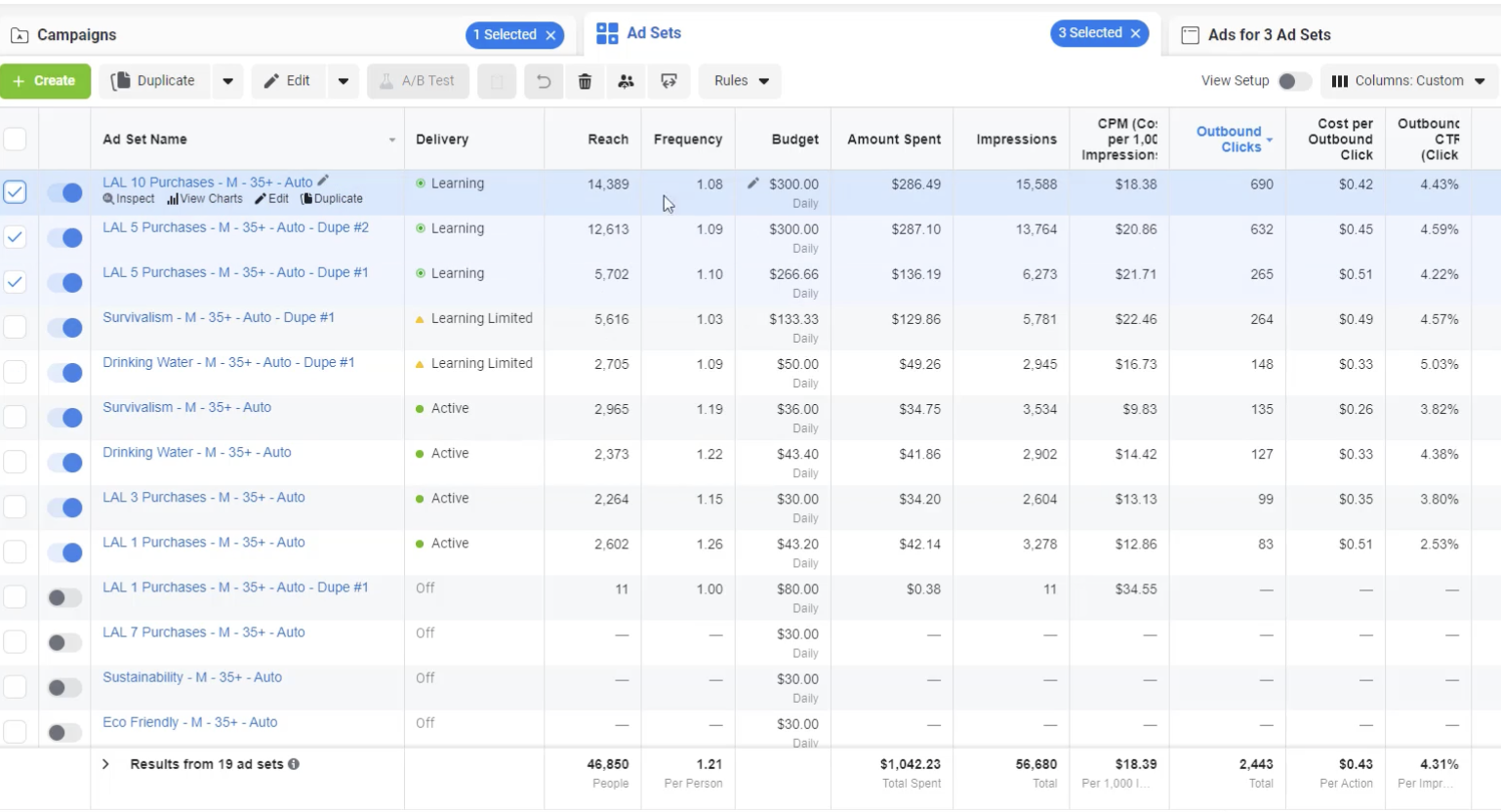Click the green Create button
This screenshot has width=1501, height=812.
coord(45,81)
